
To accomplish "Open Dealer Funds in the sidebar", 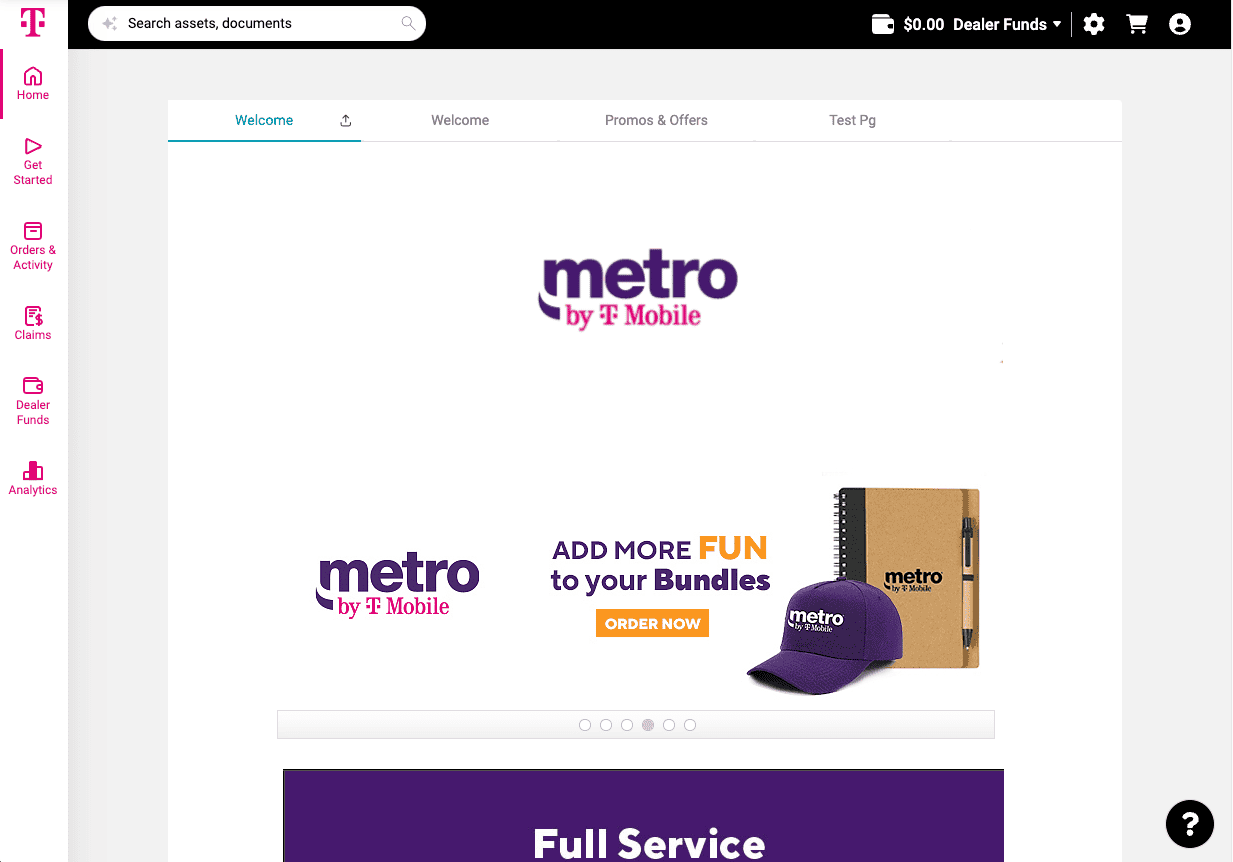I will 33,402.
